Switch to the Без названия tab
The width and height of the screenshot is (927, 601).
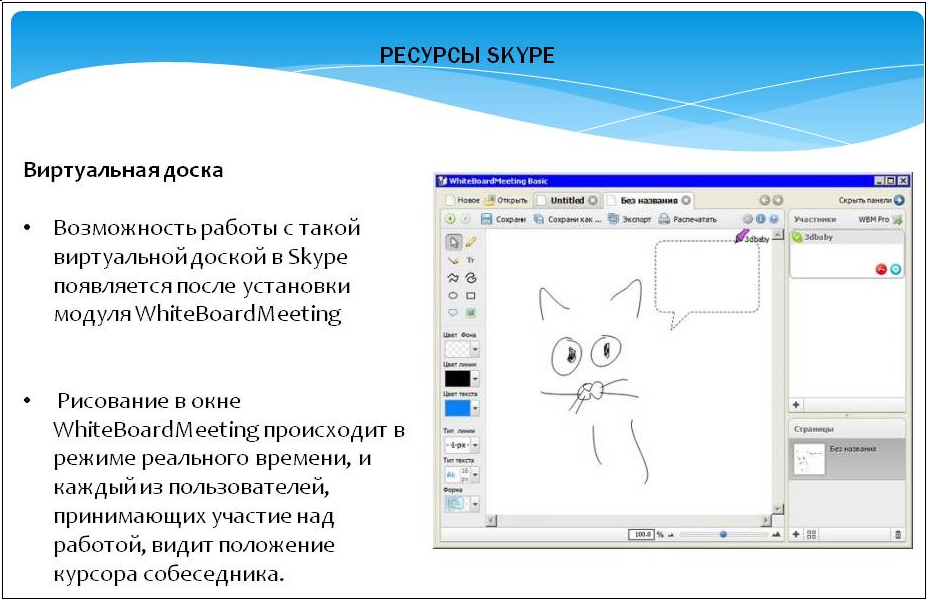pos(649,200)
